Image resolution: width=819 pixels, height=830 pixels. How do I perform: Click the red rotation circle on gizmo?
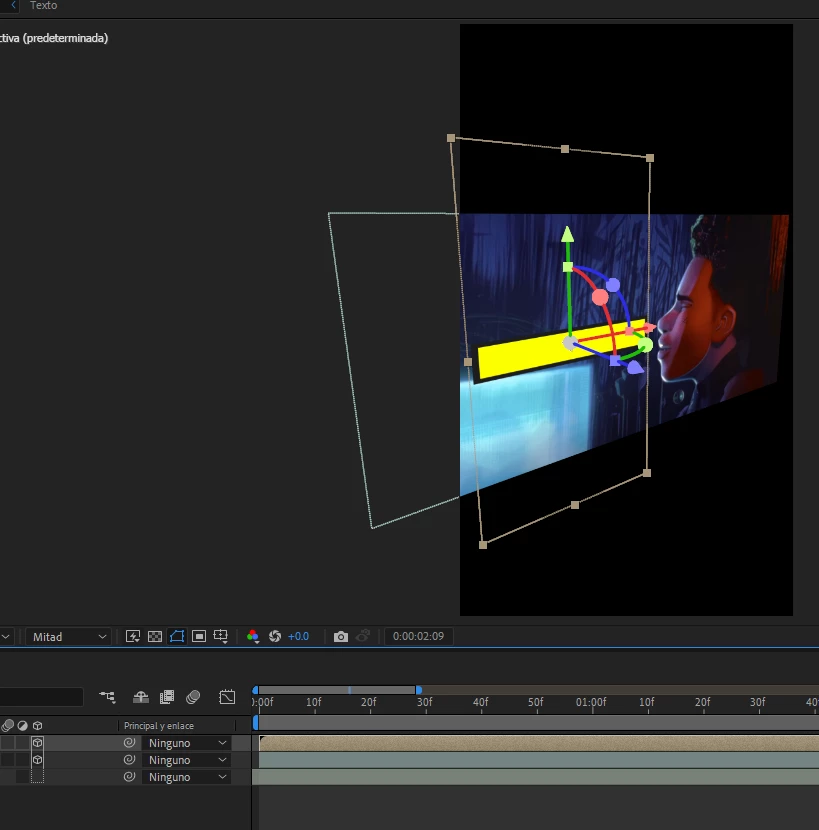[x=600, y=297]
